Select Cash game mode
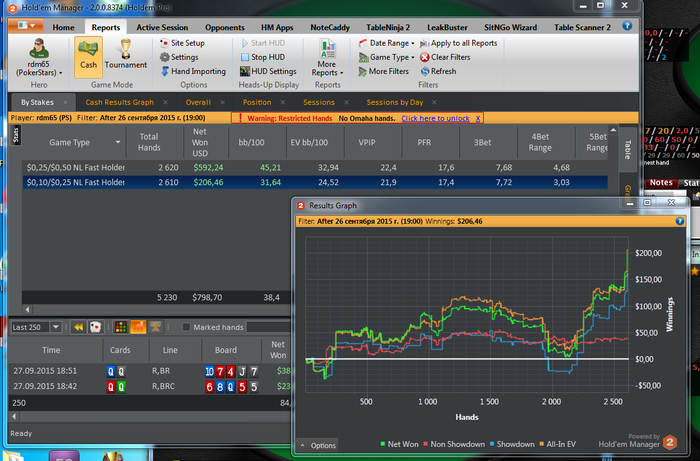Image resolution: width=700 pixels, height=461 pixels. pos(88,57)
